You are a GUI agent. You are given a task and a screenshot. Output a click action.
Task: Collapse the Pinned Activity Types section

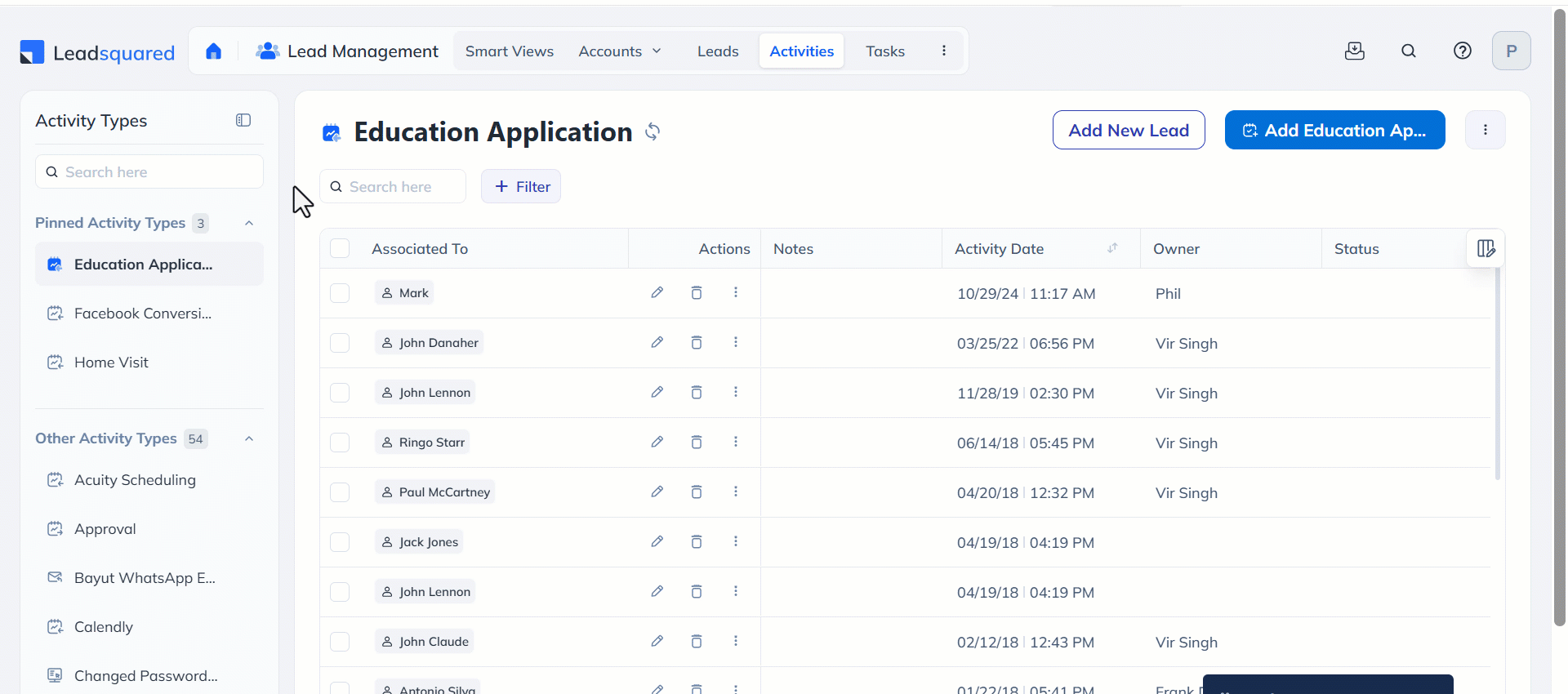point(249,223)
